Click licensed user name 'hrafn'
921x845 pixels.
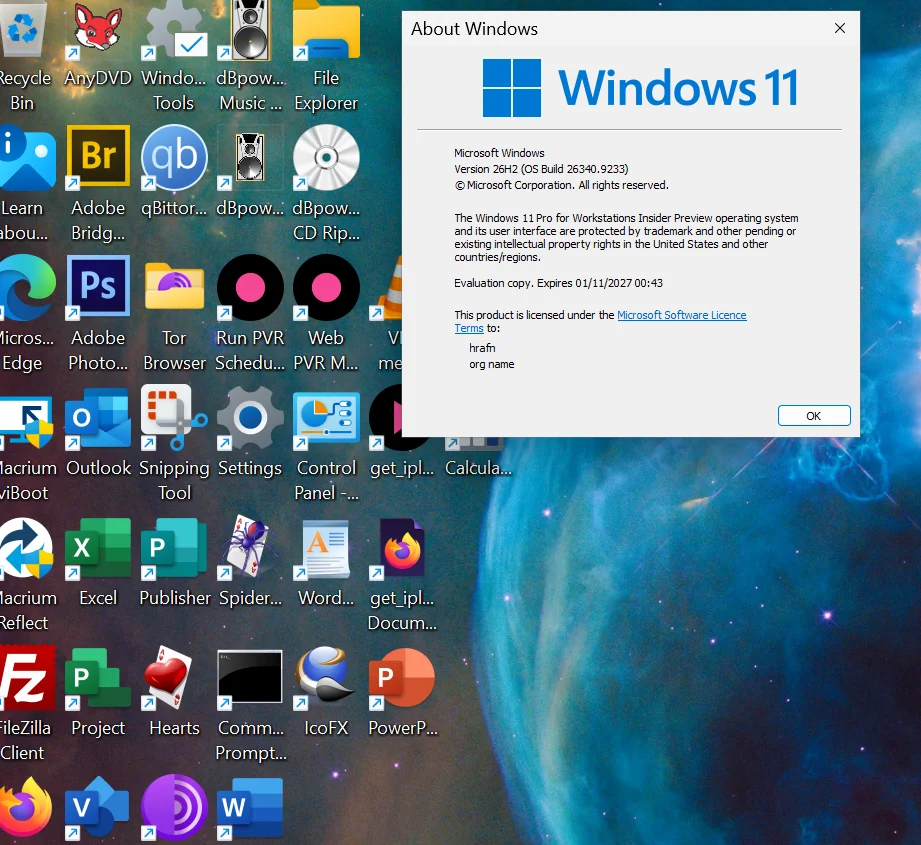[x=482, y=348]
